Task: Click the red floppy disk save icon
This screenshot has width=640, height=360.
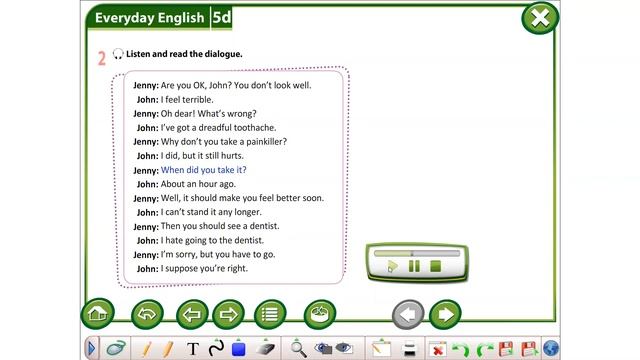Action: (506, 349)
